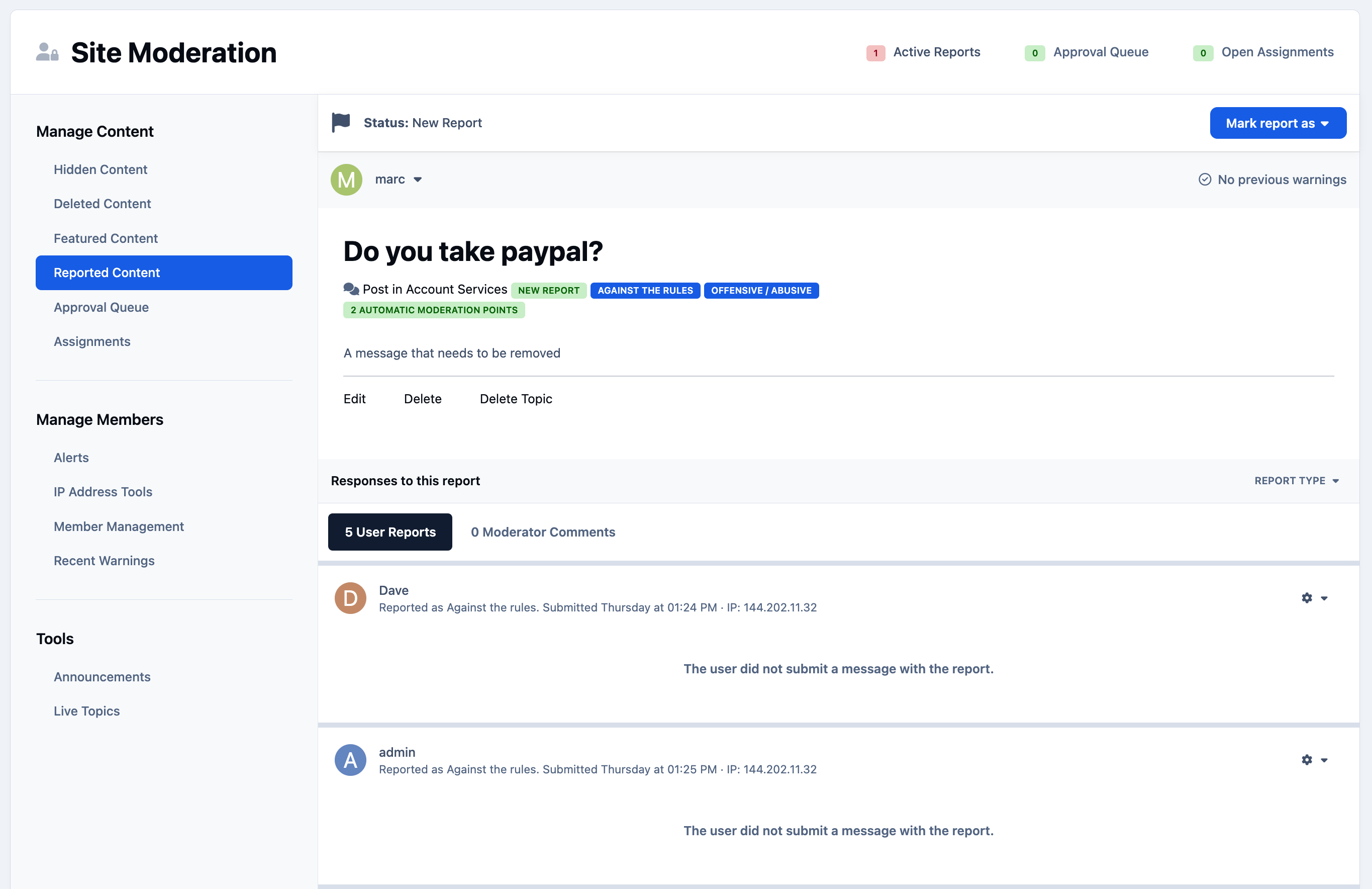Screen dimensions: 1372x889
Task: Open the REPORT TYPE filter dropdown
Action: coord(1297,481)
